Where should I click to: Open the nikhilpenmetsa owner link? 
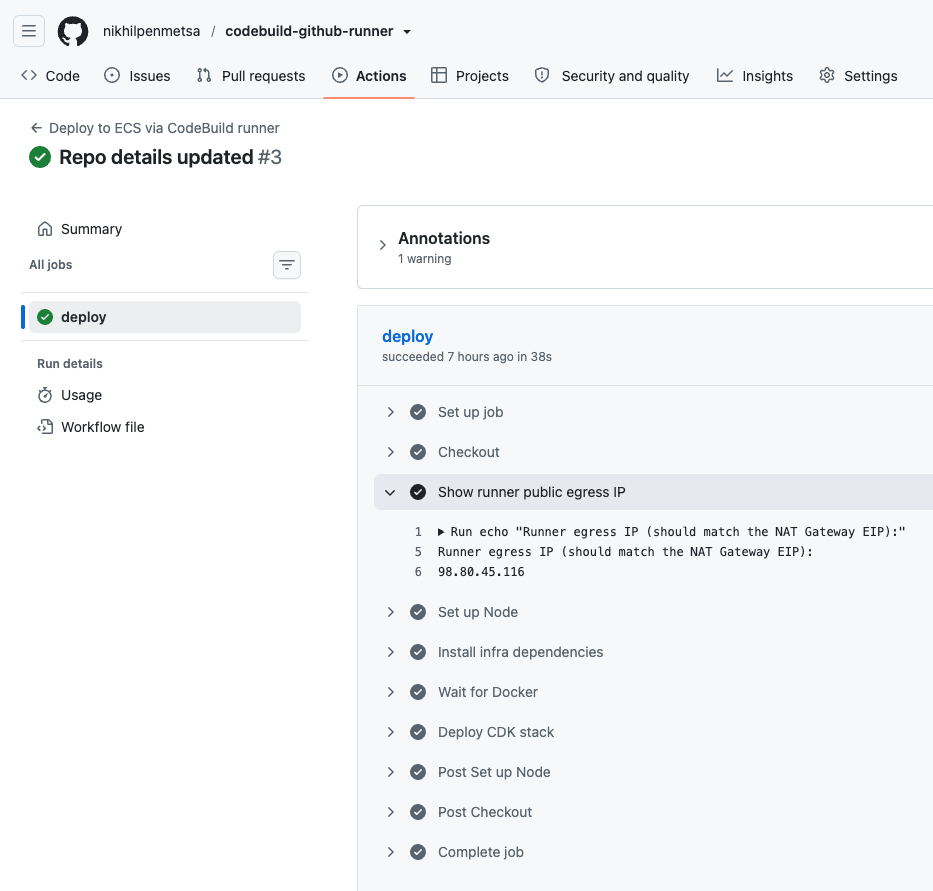click(x=151, y=31)
